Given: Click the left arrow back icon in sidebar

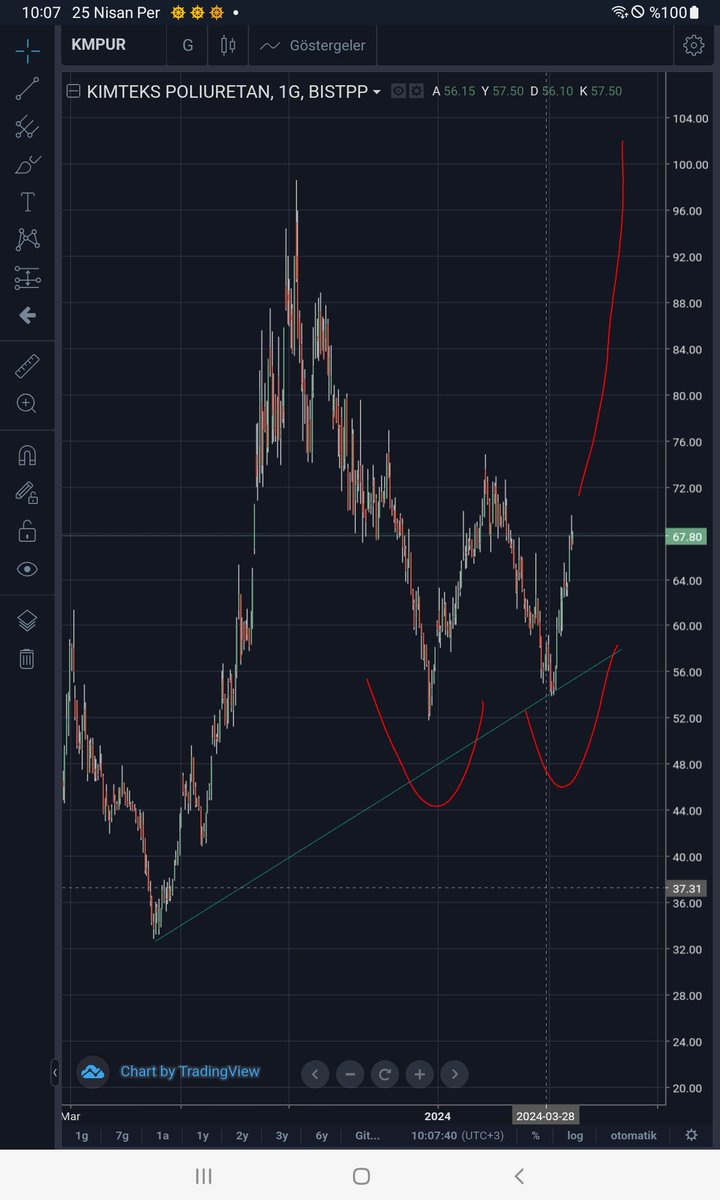Looking at the screenshot, I should (x=27, y=315).
